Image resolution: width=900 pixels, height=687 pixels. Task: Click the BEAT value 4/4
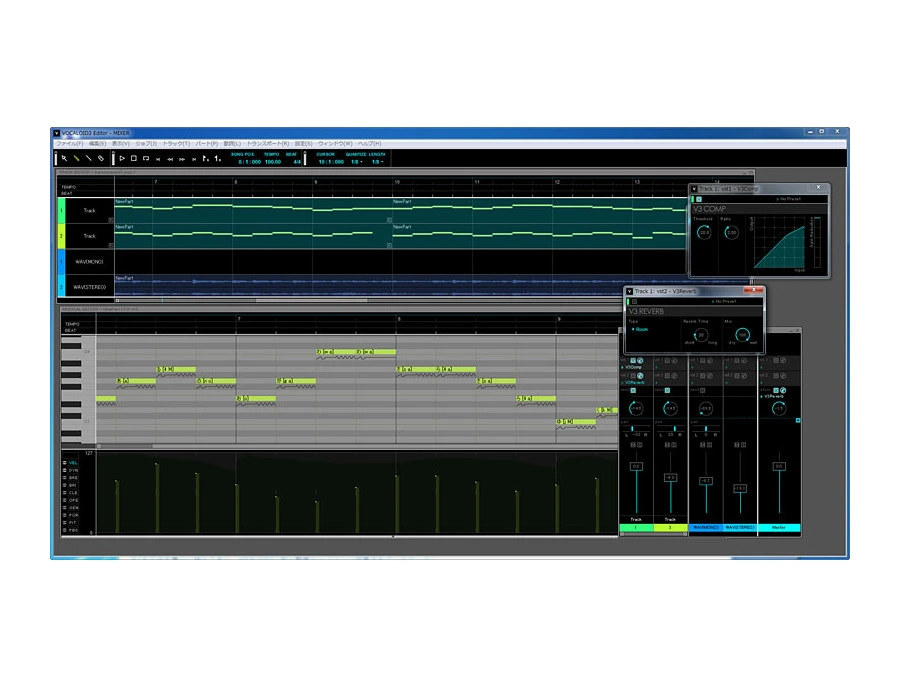point(297,162)
